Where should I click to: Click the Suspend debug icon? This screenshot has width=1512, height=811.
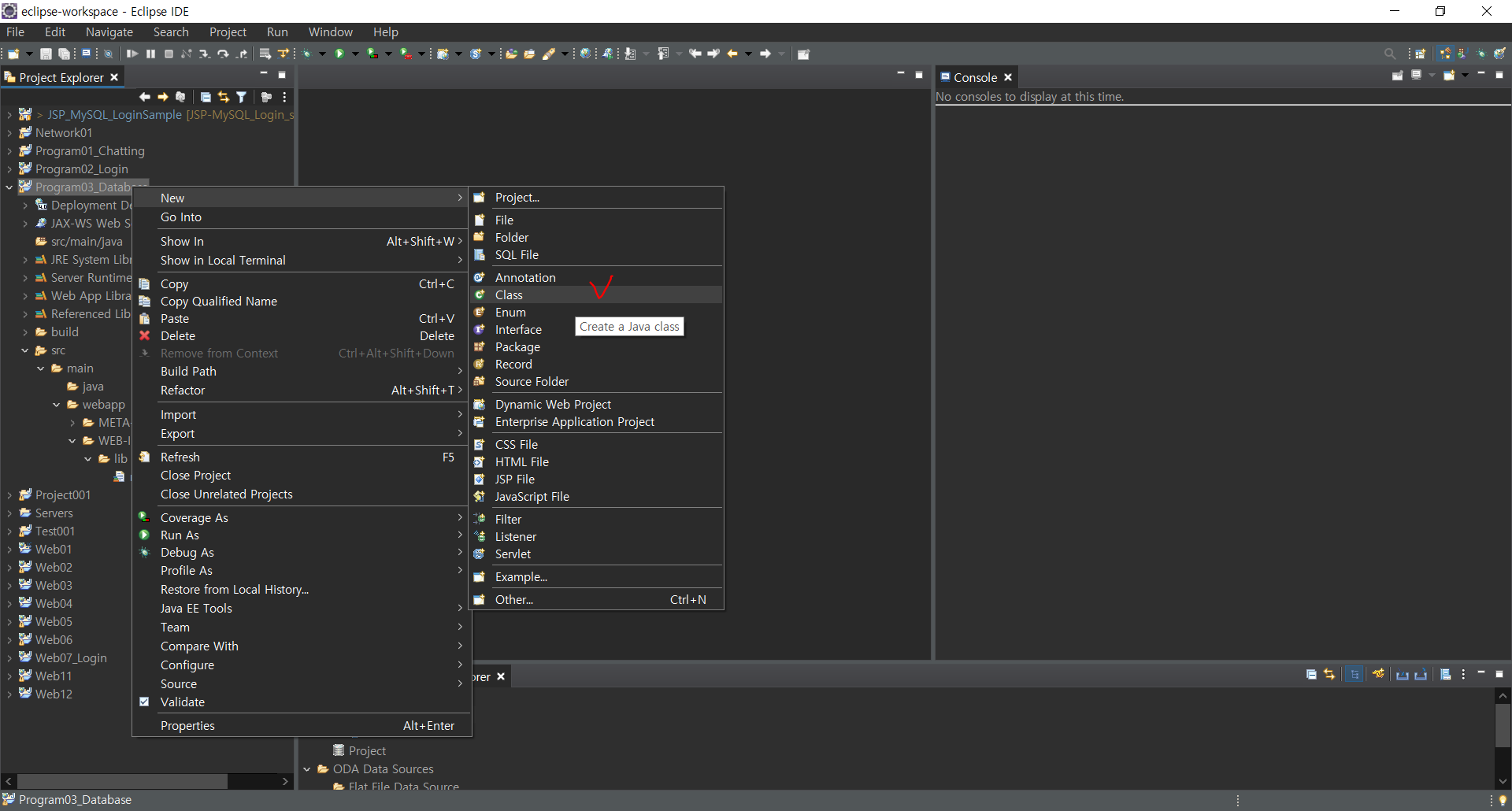[x=150, y=54]
